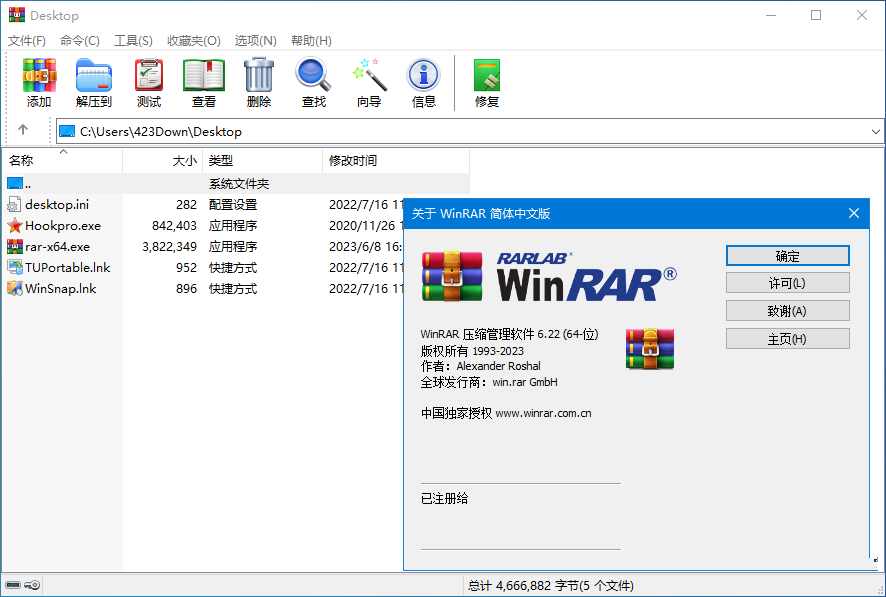This screenshot has height=597, width=886.
Task: Click the up-arrow to go to parent folder
Action: click(x=22, y=131)
